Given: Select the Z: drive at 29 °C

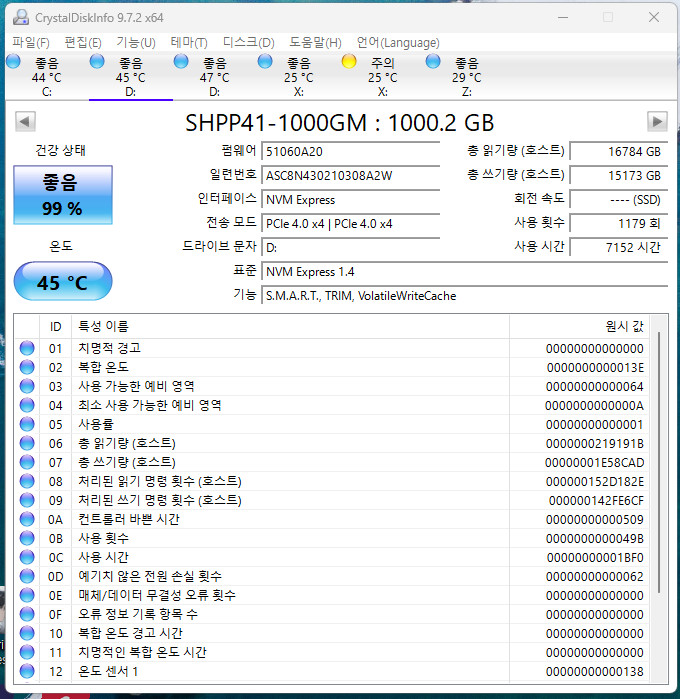Looking at the screenshot, I should click(x=466, y=77).
